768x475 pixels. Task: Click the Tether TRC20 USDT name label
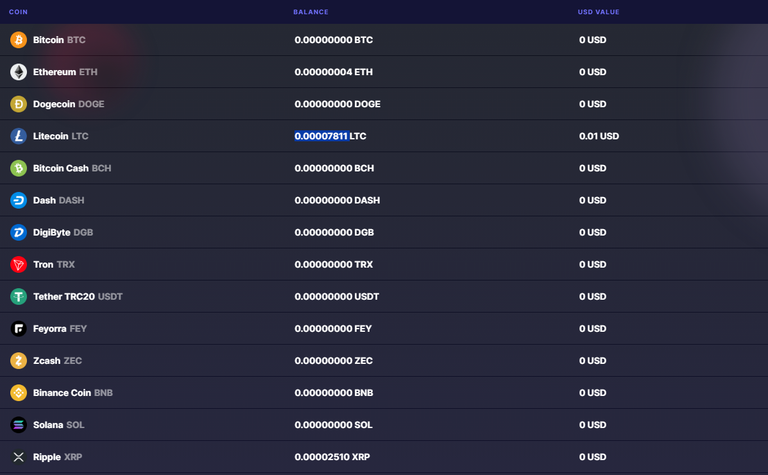click(x=78, y=296)
